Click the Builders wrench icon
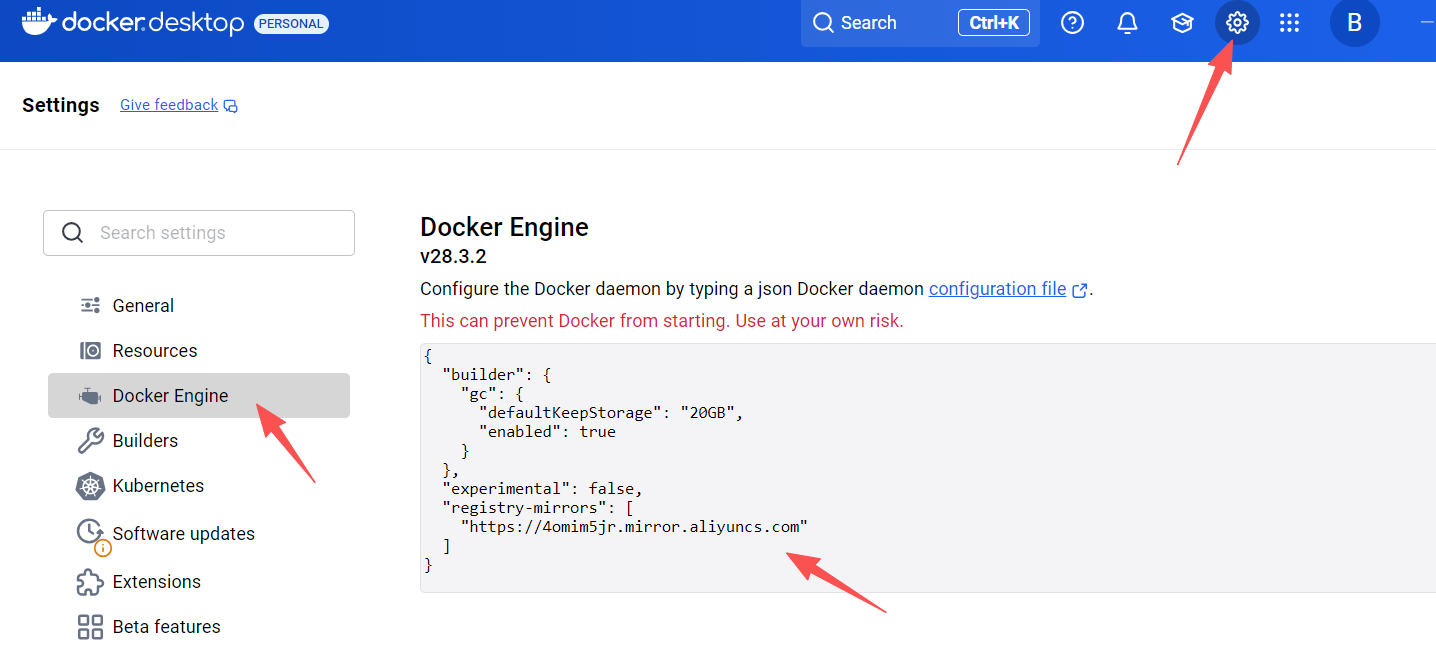 click(90, 441)
